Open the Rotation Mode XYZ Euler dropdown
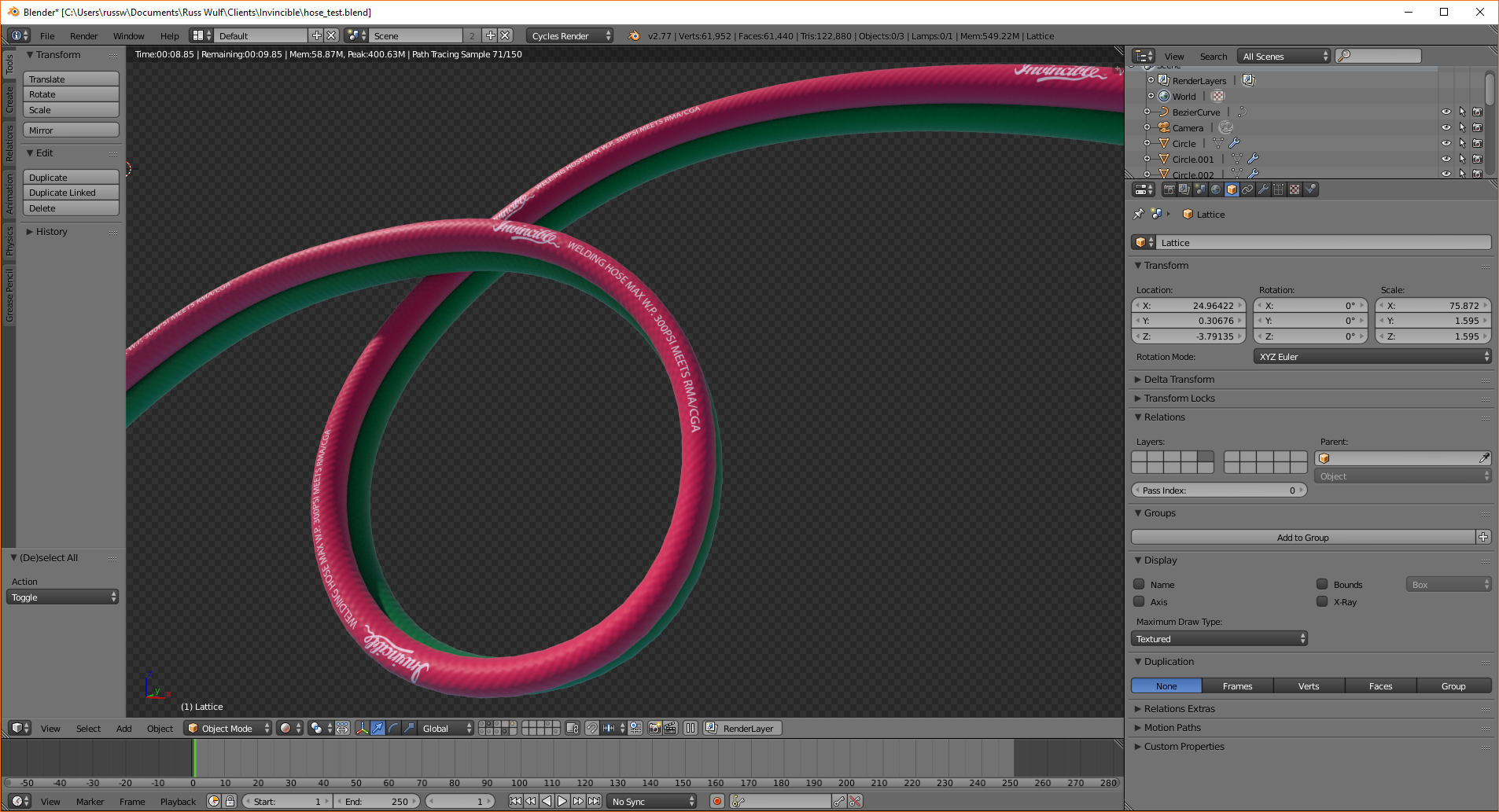This screenshot has width=1499, height=812. (1372, 357)
